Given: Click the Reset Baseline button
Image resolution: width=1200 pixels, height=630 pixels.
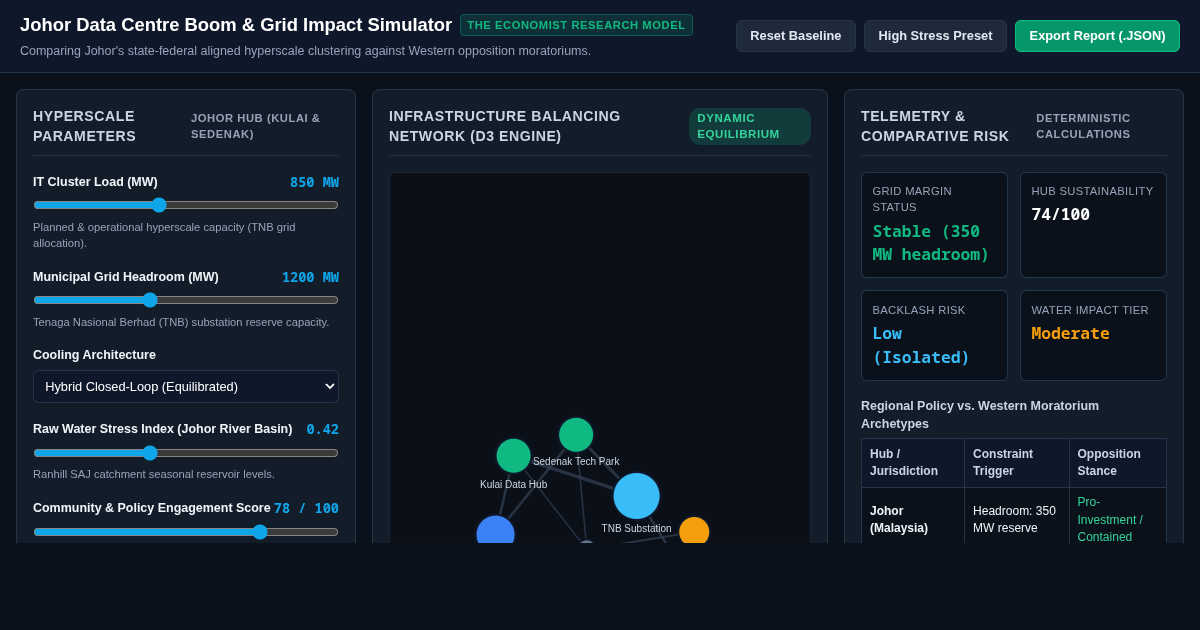Looking at the screenshot, I should (x=795, y=36).
